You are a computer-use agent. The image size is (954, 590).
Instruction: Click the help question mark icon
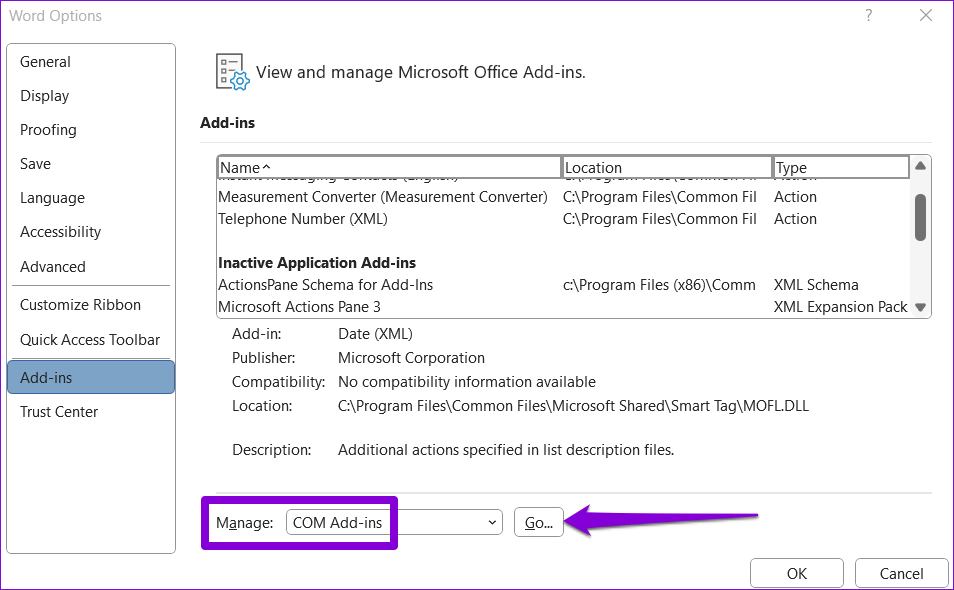point(869,15)
